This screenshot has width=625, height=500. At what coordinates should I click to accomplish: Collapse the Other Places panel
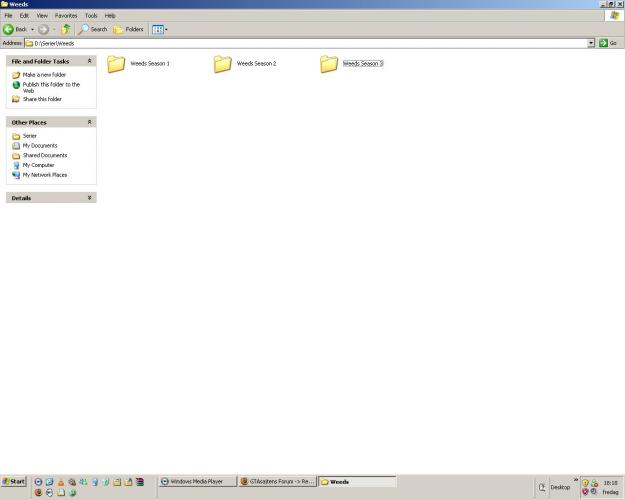click(89, 122)
